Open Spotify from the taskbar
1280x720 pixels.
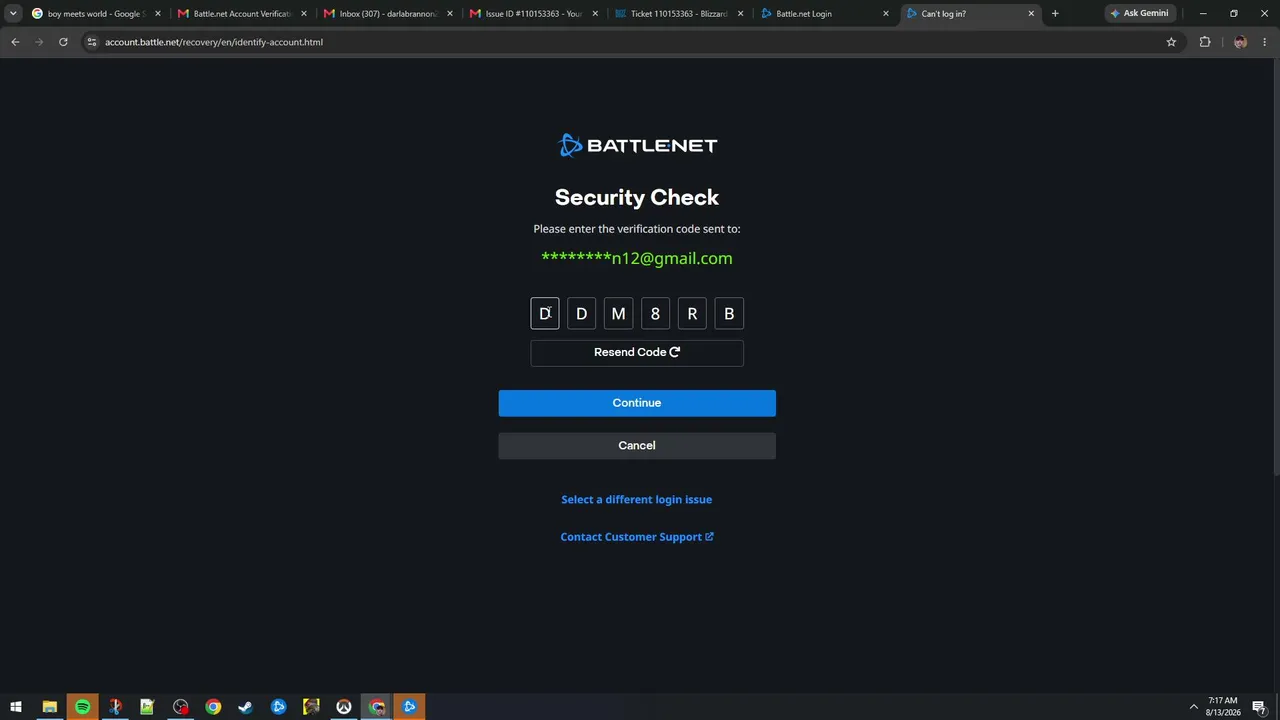click(x=82, y=707)
